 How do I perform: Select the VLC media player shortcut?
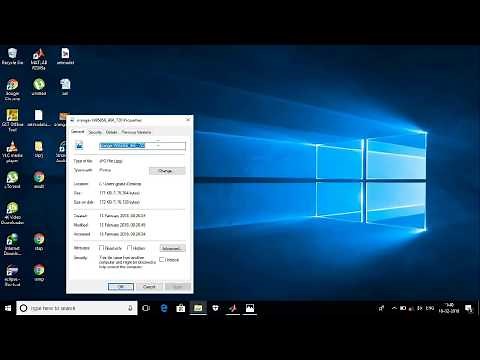12,152
